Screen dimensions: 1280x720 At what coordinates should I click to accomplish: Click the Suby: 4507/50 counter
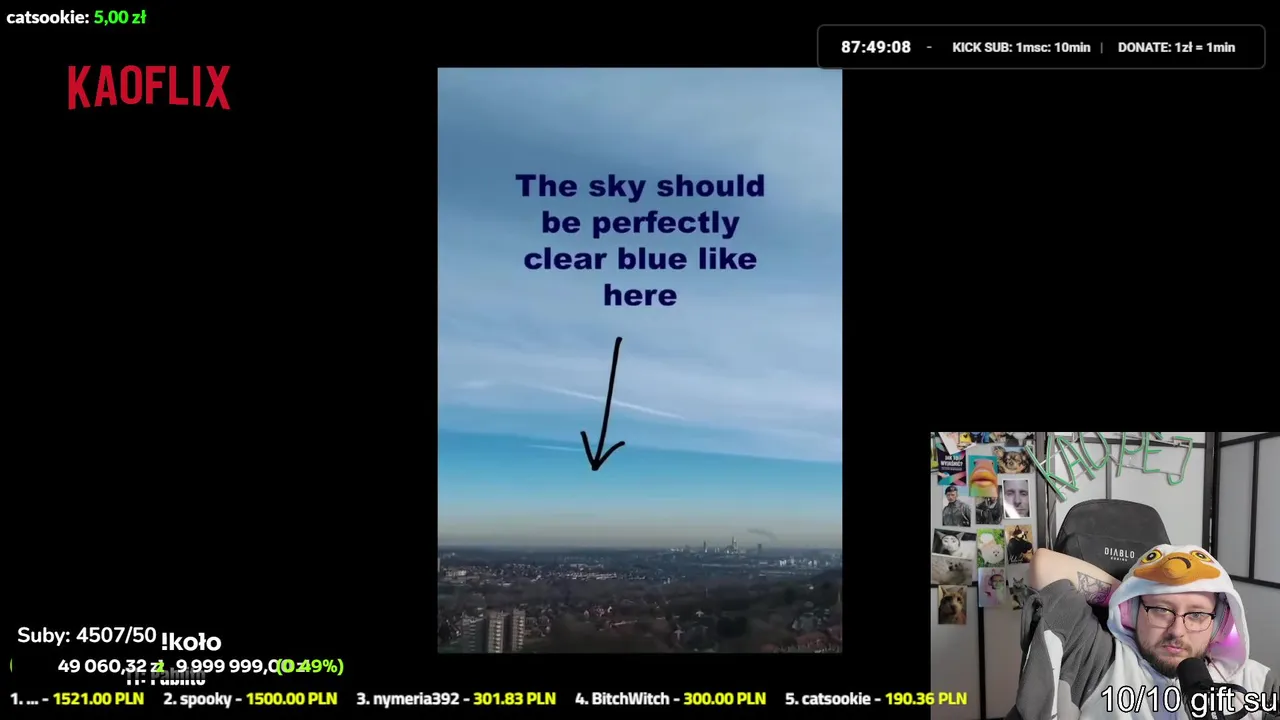tap(87, 636)
